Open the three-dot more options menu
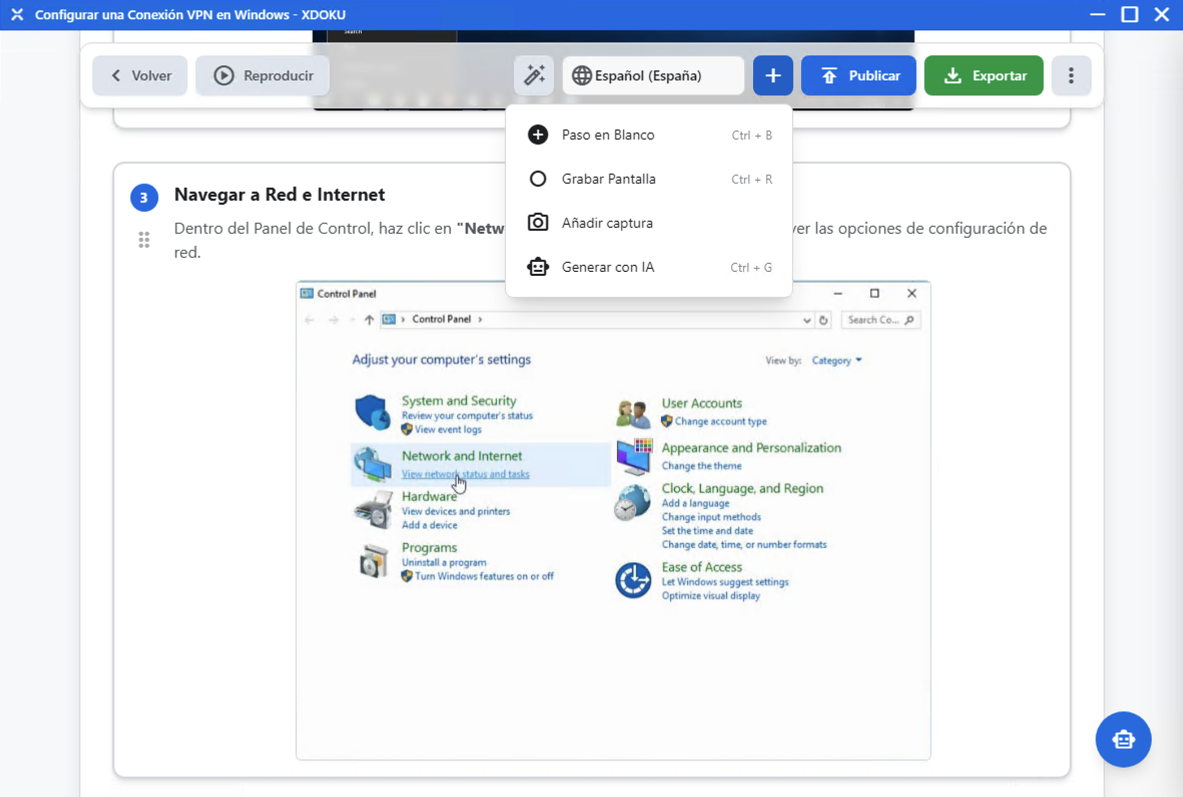The image size is (1183, 797). coord(1071,76)
